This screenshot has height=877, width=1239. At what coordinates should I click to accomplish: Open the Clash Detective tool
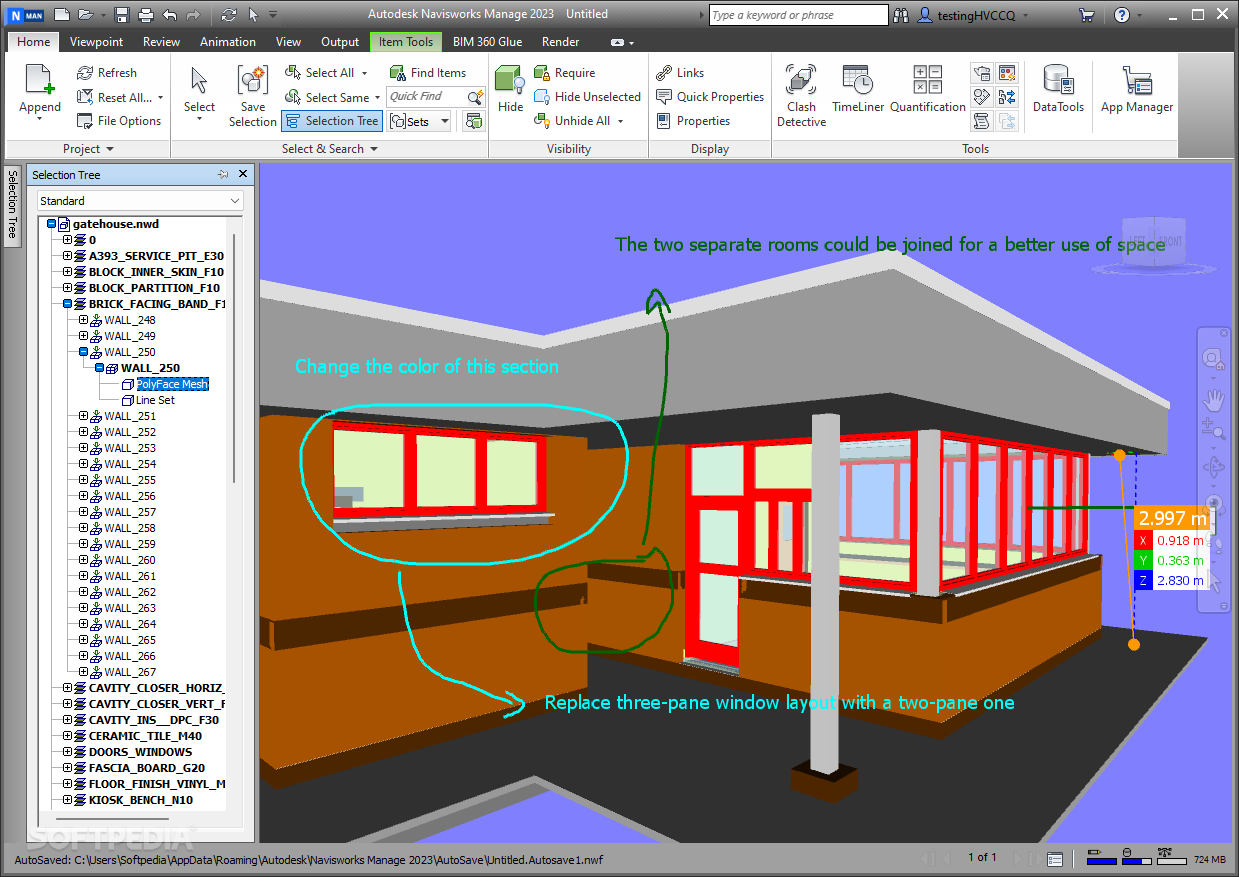coord(801,96)
